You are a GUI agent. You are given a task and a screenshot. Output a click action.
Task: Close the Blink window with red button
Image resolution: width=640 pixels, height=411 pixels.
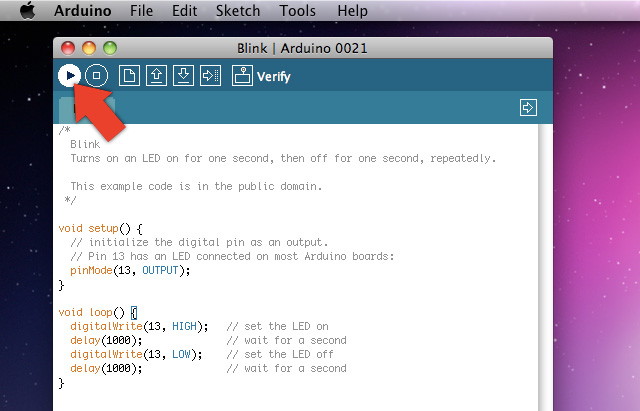pyautogui.click(x=69, y=47)
